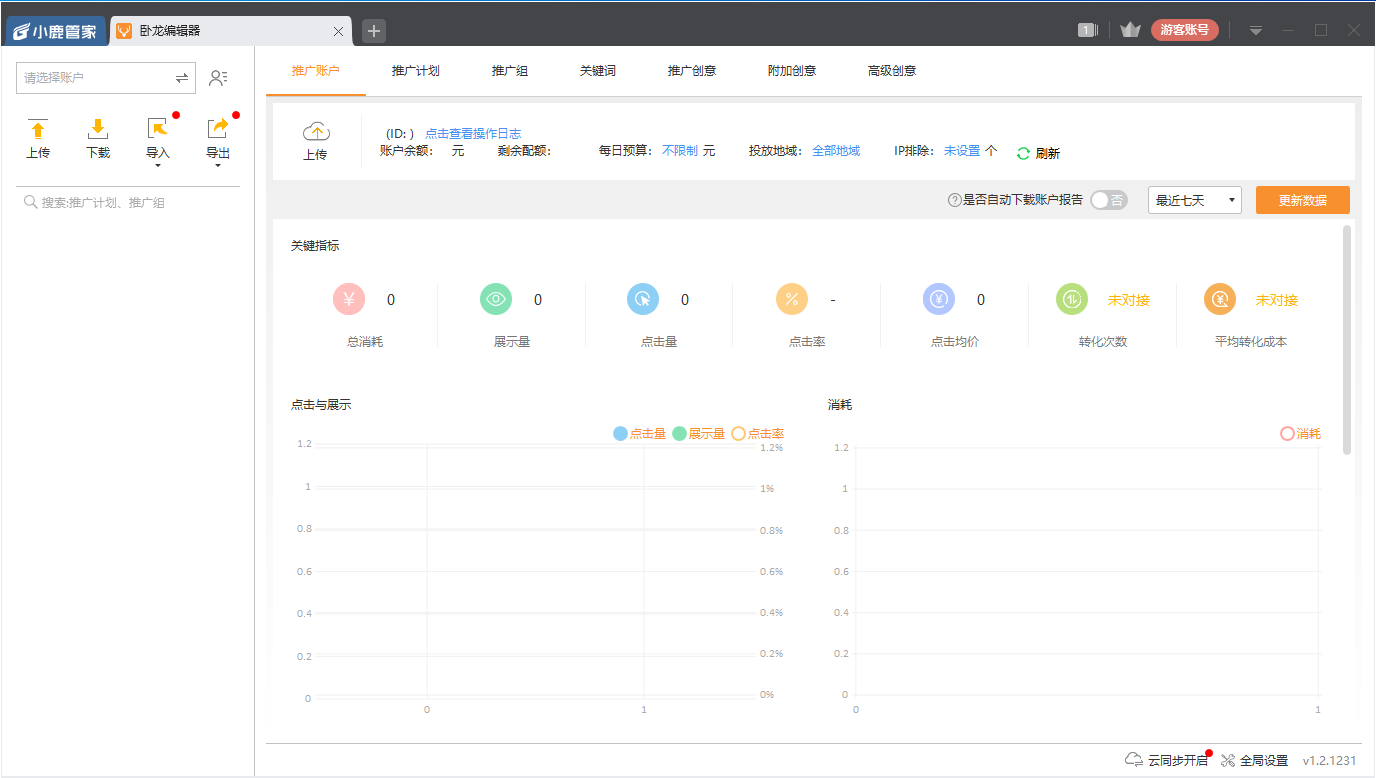
Task: Click the 全部地域 region link
Action: [x=836, y=151]
